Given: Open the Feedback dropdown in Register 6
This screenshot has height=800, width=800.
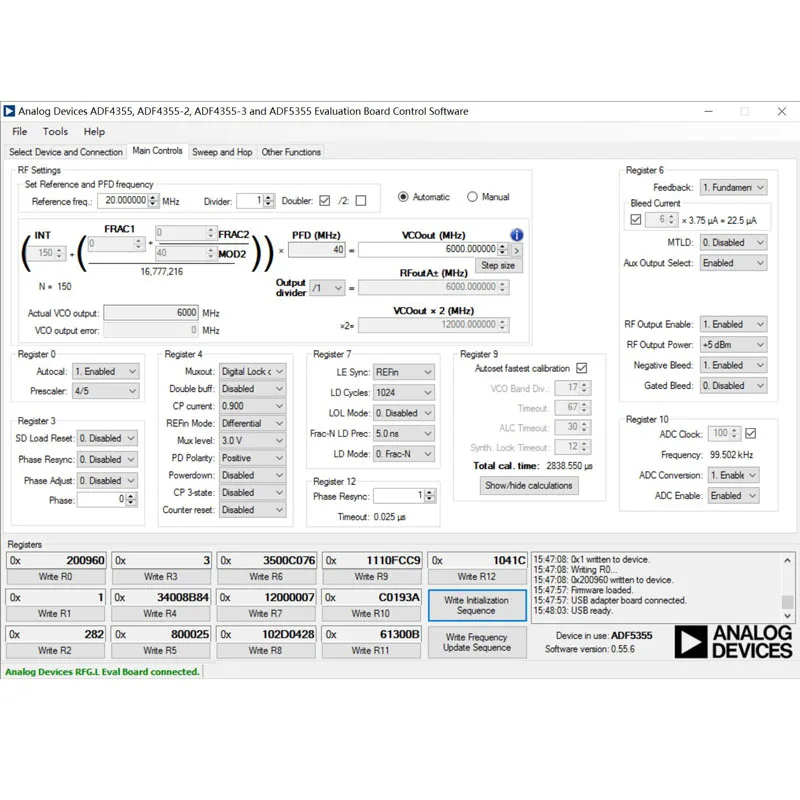Looking at the screenshot, I should (733, 187).
